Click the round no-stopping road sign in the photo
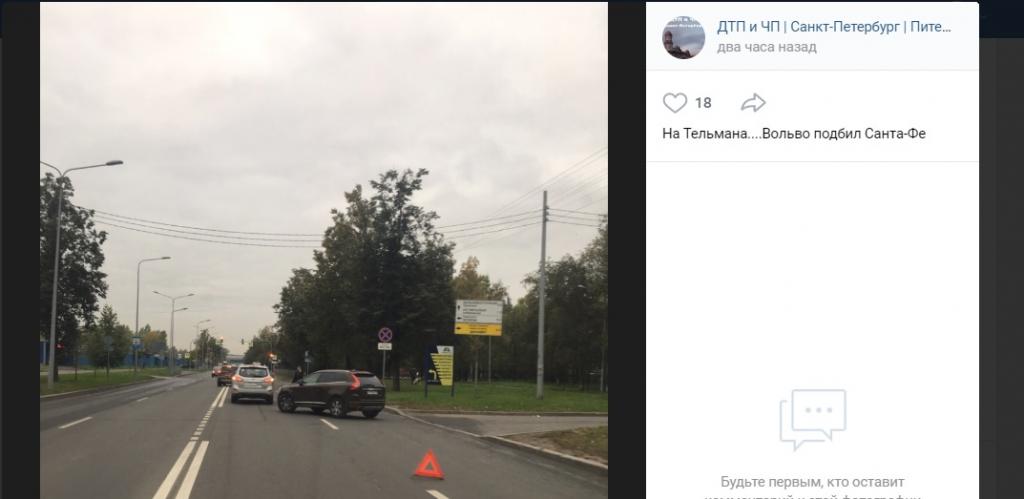Viewport: 1024px width, 499px height. click(x=385, y=334)
